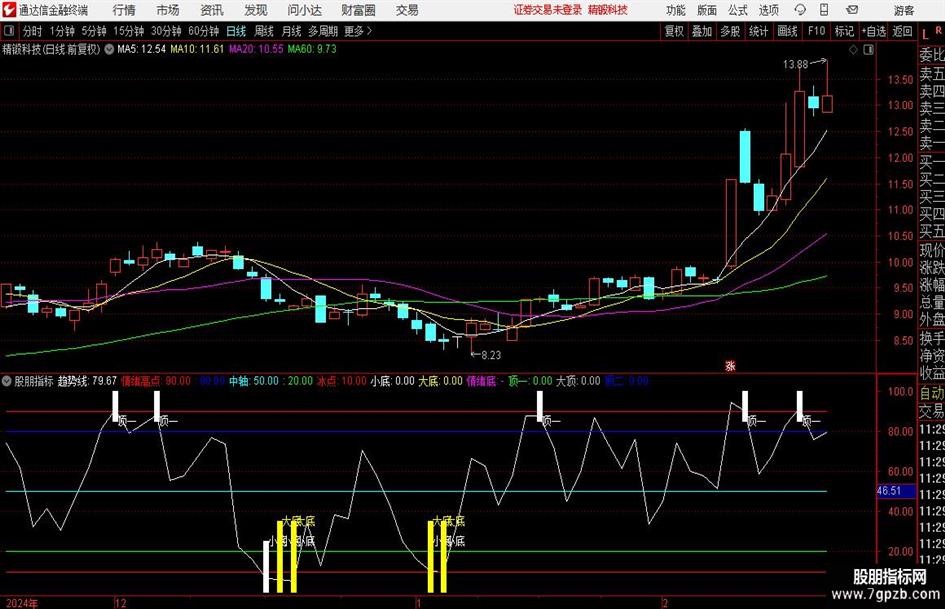Click the 复权 toolbar button

pyautogui.click(x=674, y=31)
